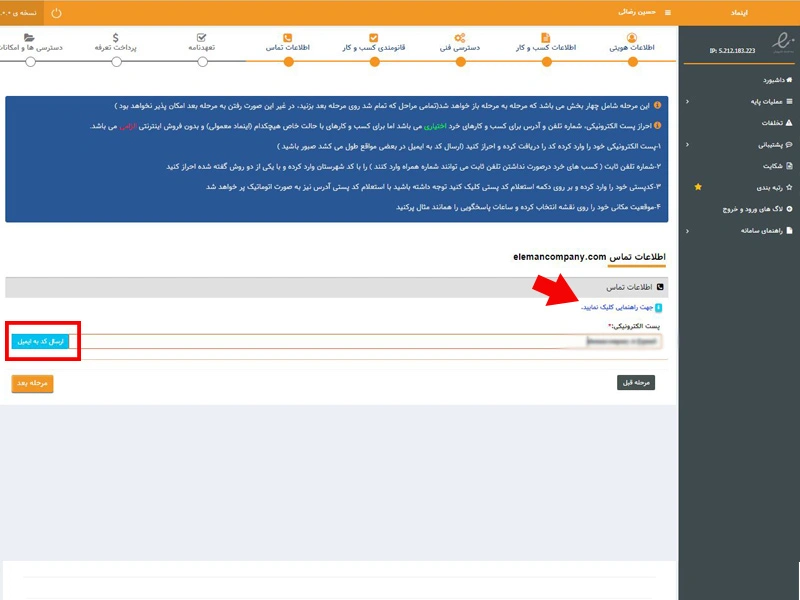Click the جهت راهنمایی کلیک نمایید help link
Screen dimensions: 800x600
coord(617,307)
